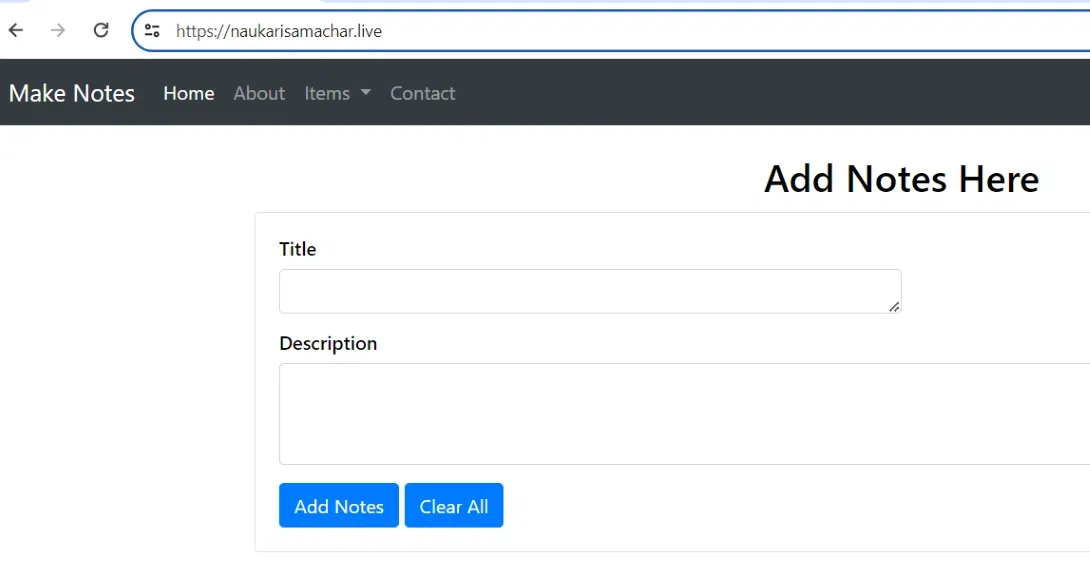Click the browser forward arrow
The image size is (1090, 561).
click(x=58, y=30)
